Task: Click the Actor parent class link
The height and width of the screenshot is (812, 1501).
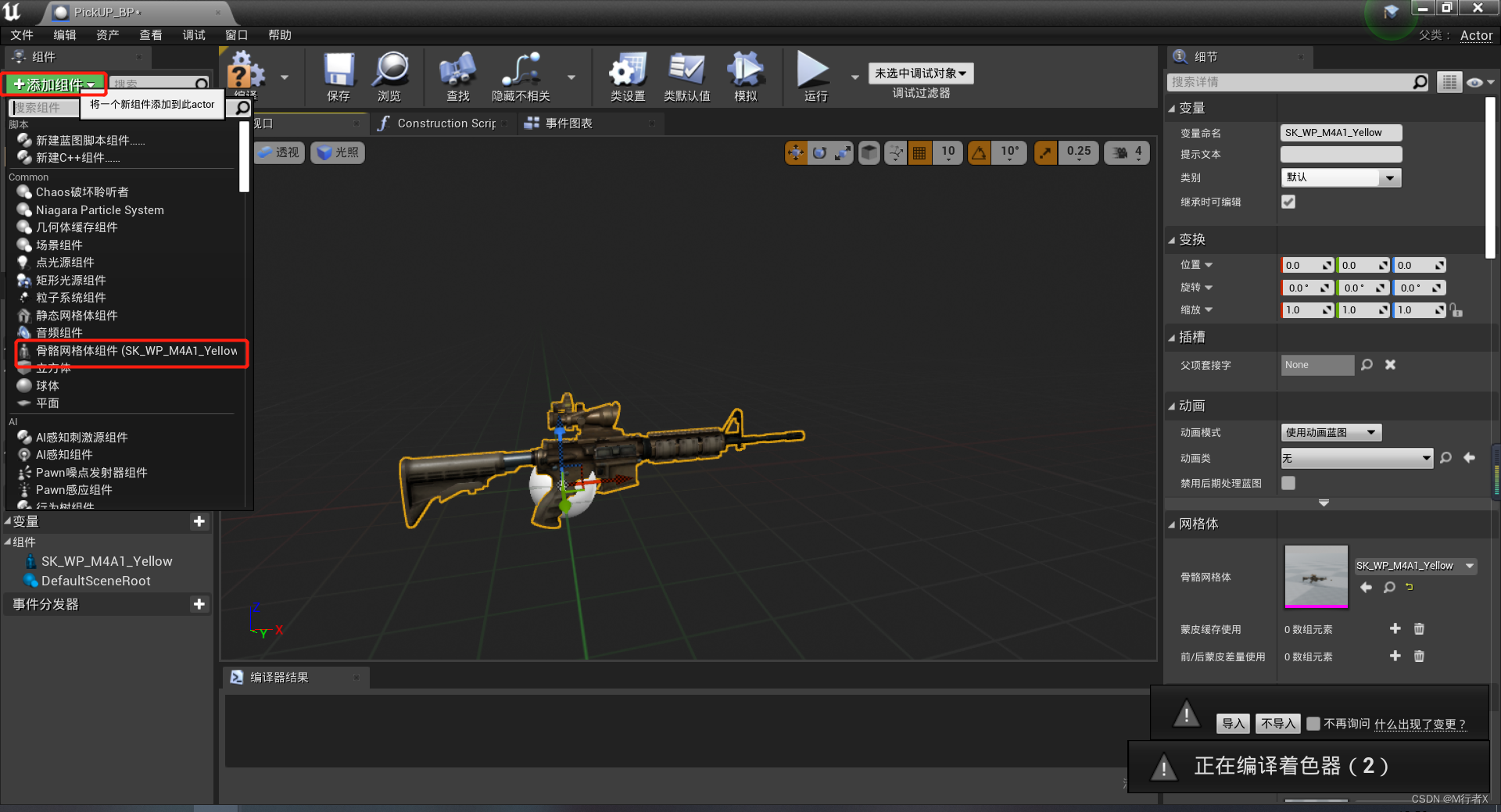Action: 1476,35
